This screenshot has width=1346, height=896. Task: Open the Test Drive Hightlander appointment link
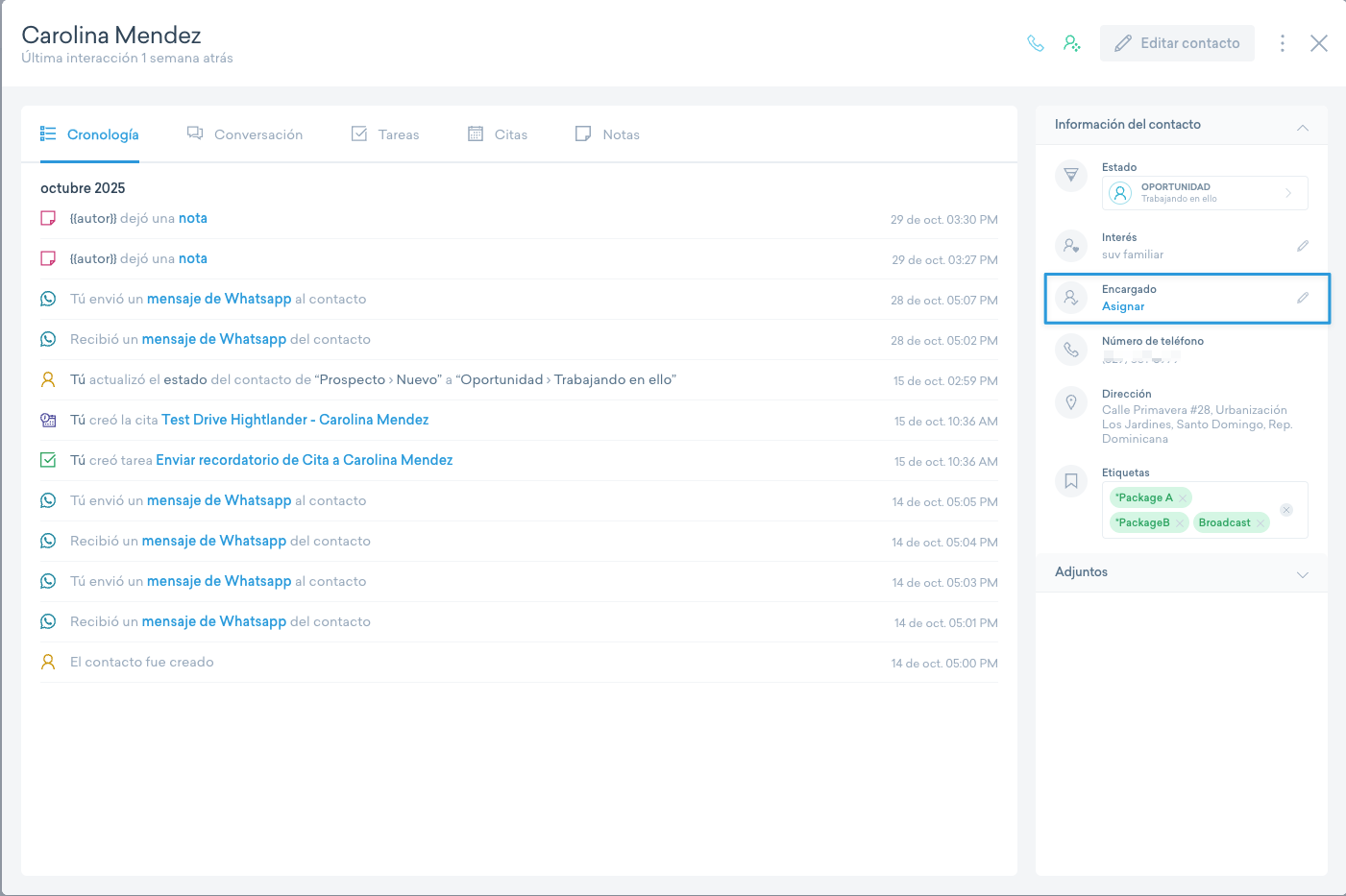[x=295, y=420]
